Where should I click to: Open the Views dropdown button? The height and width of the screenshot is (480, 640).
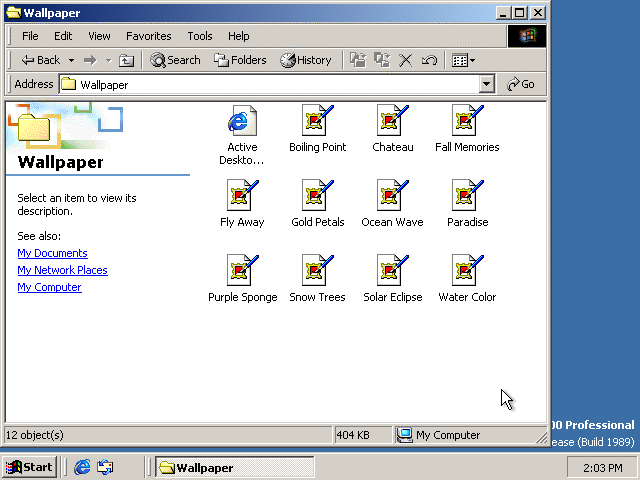click(463, 60)
